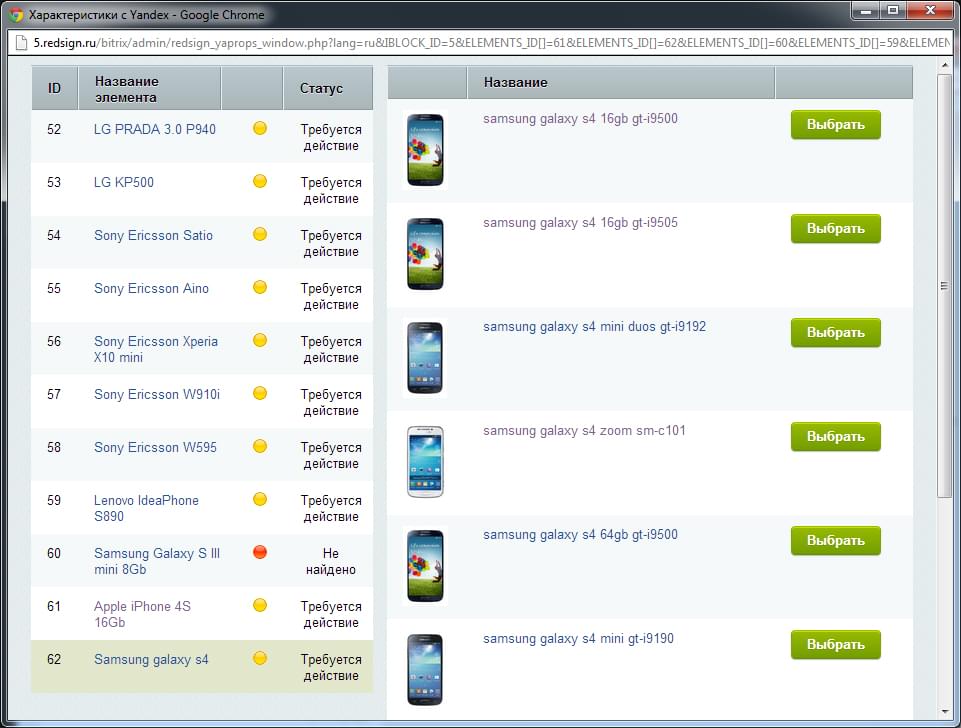961x728 pixels.
Task: Click the Не найдено status text
Action: 330,561
